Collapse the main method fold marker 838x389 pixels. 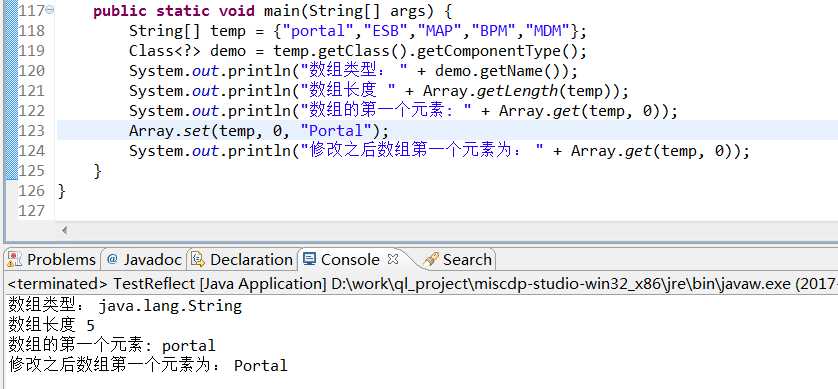[x=50, y=10]
